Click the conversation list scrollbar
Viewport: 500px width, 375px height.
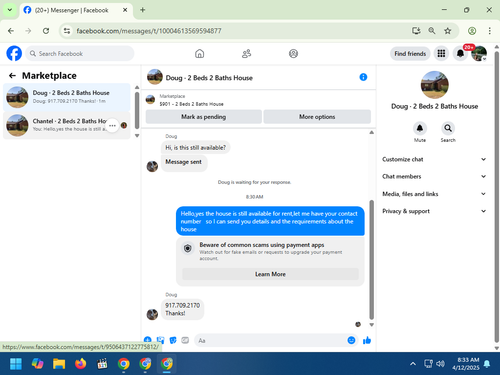click(x=137, y=110)
